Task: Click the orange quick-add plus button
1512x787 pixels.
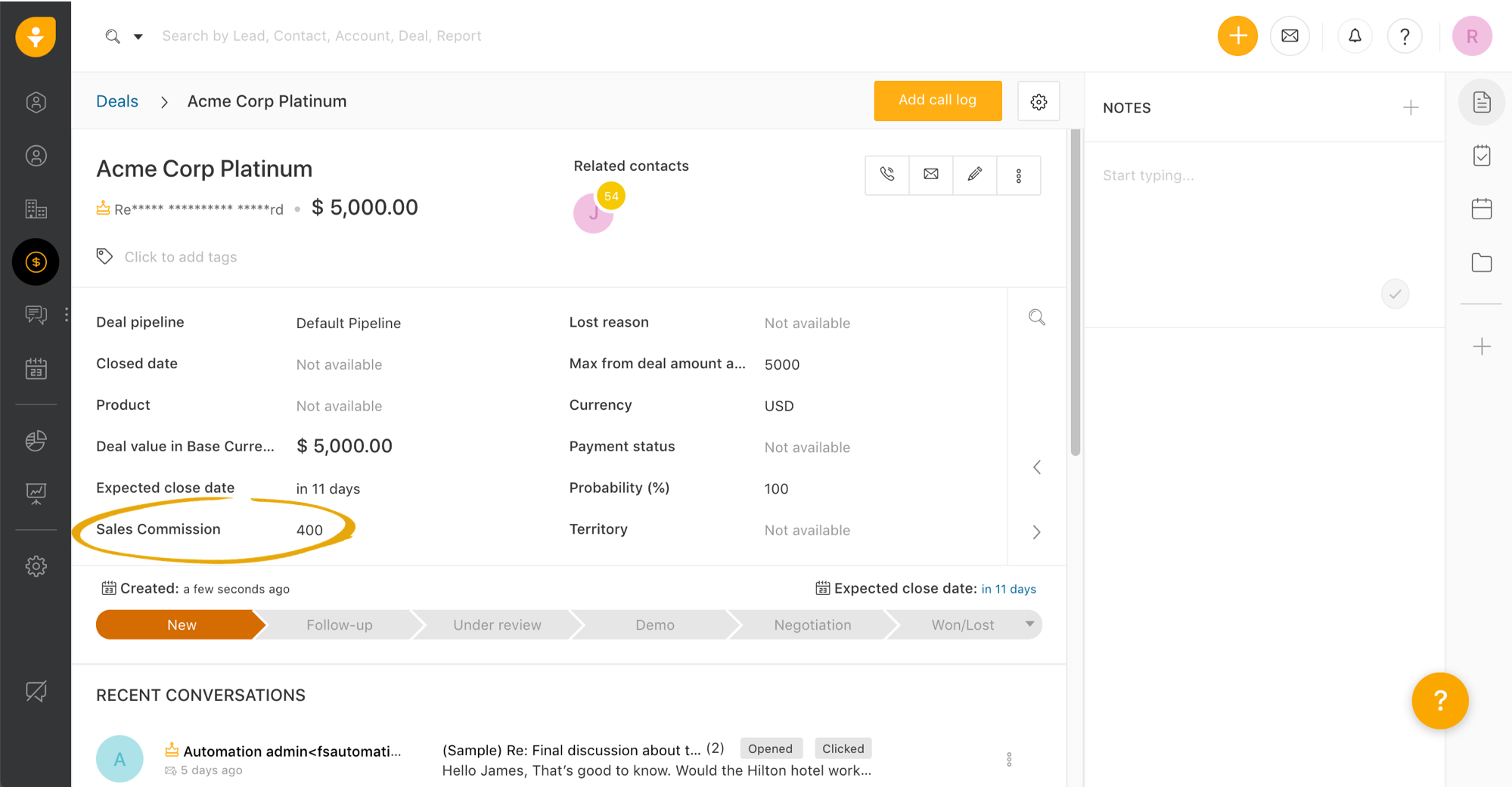Action: 1237,36
